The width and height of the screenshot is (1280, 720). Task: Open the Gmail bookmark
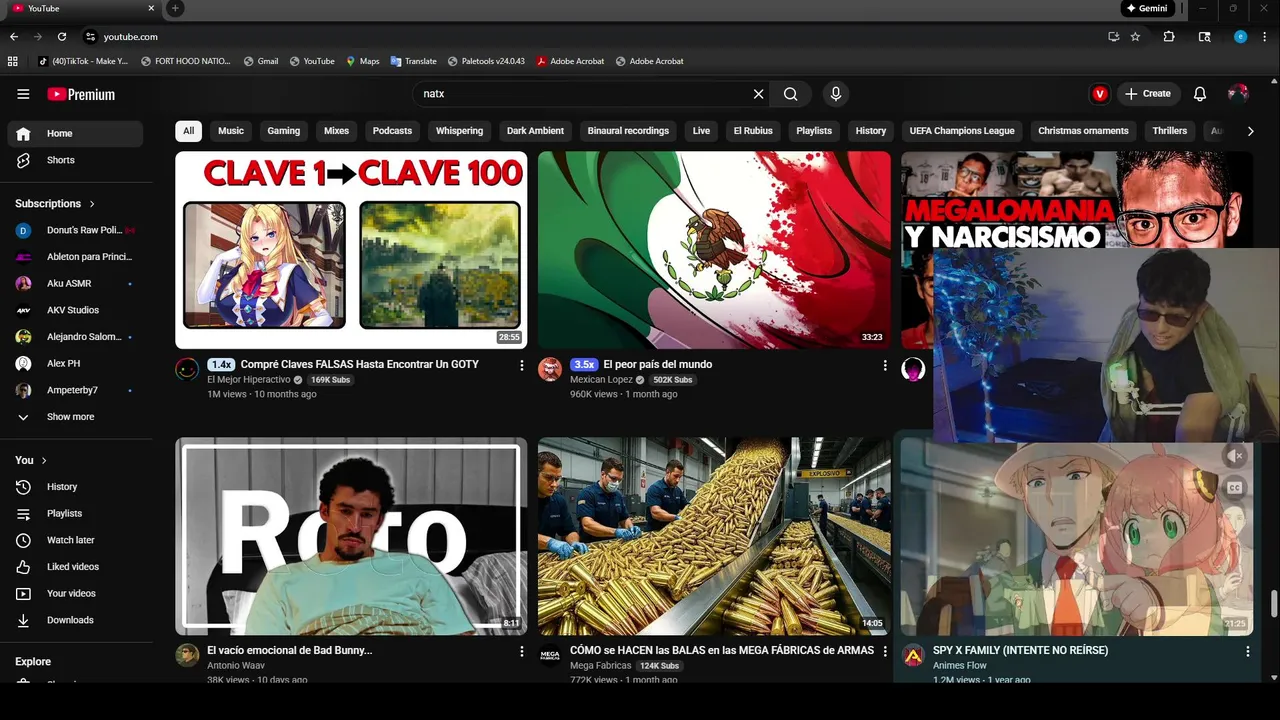[x=260, y=61]
